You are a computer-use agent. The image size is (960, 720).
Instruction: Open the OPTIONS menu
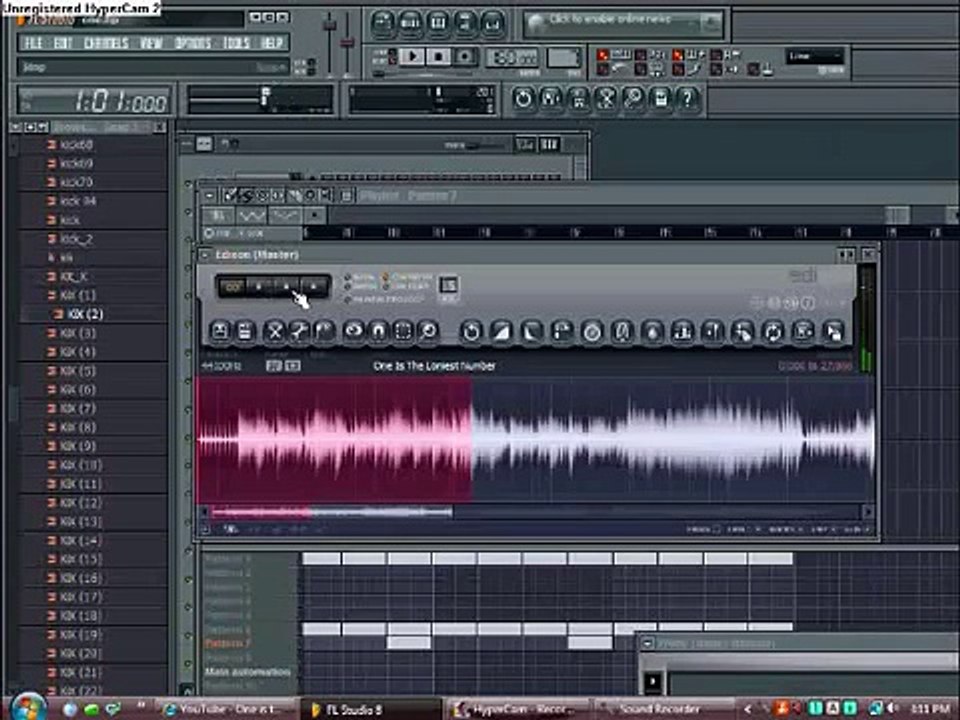(193, 43)
